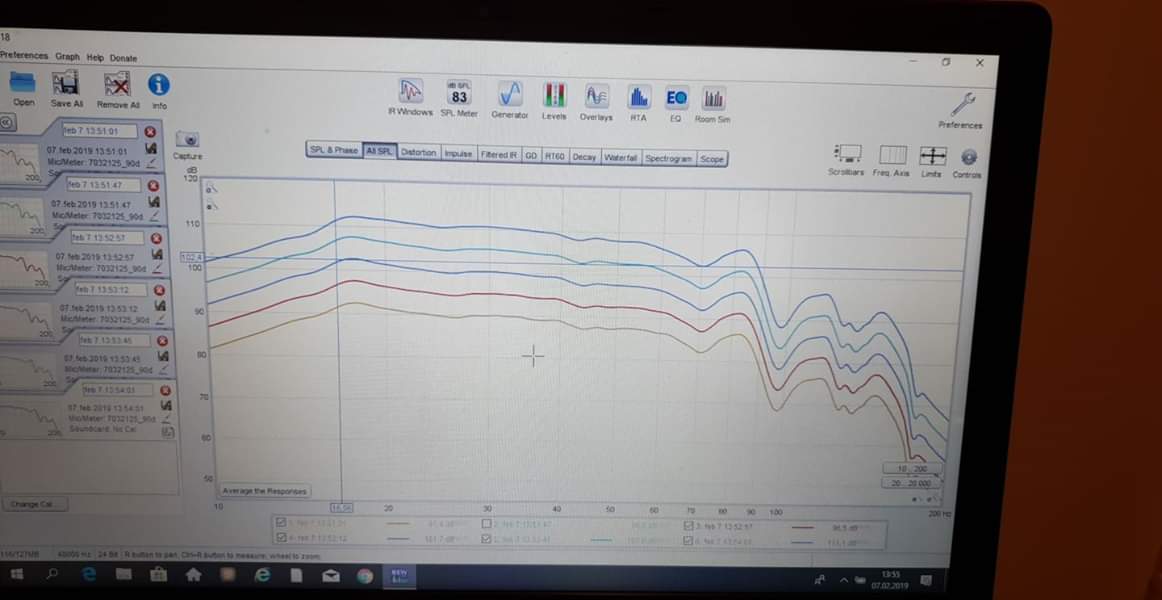
Task: Open the RT60 tab
Action: point(555,156)
